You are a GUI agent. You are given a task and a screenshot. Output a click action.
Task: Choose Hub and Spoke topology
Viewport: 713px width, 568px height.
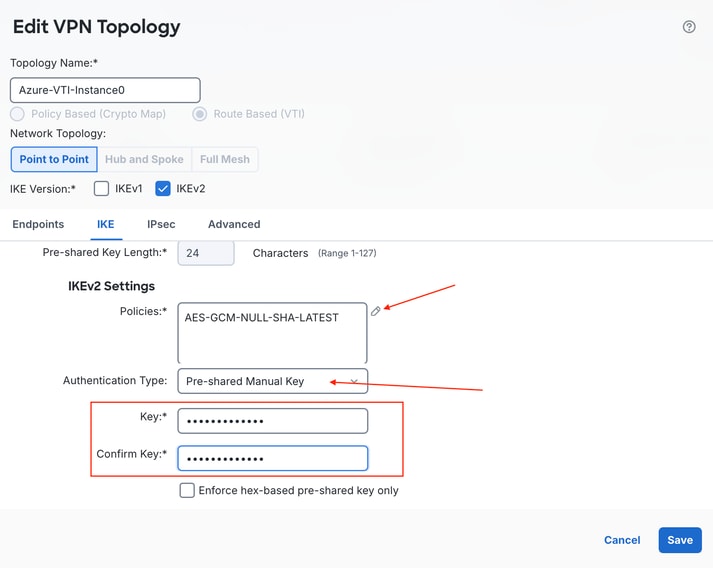click(x=144, y=159)
